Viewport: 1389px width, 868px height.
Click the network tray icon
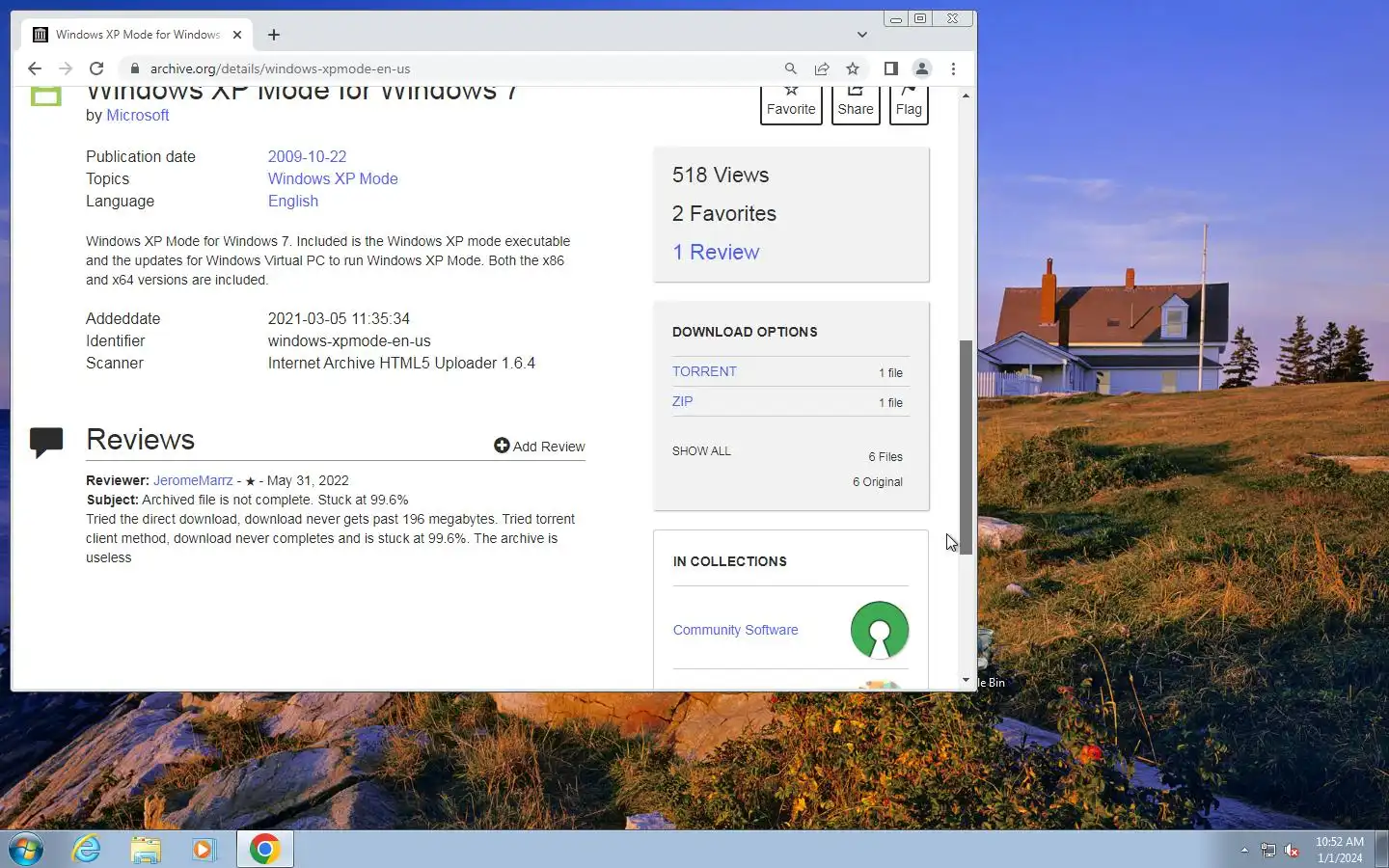1268,850
